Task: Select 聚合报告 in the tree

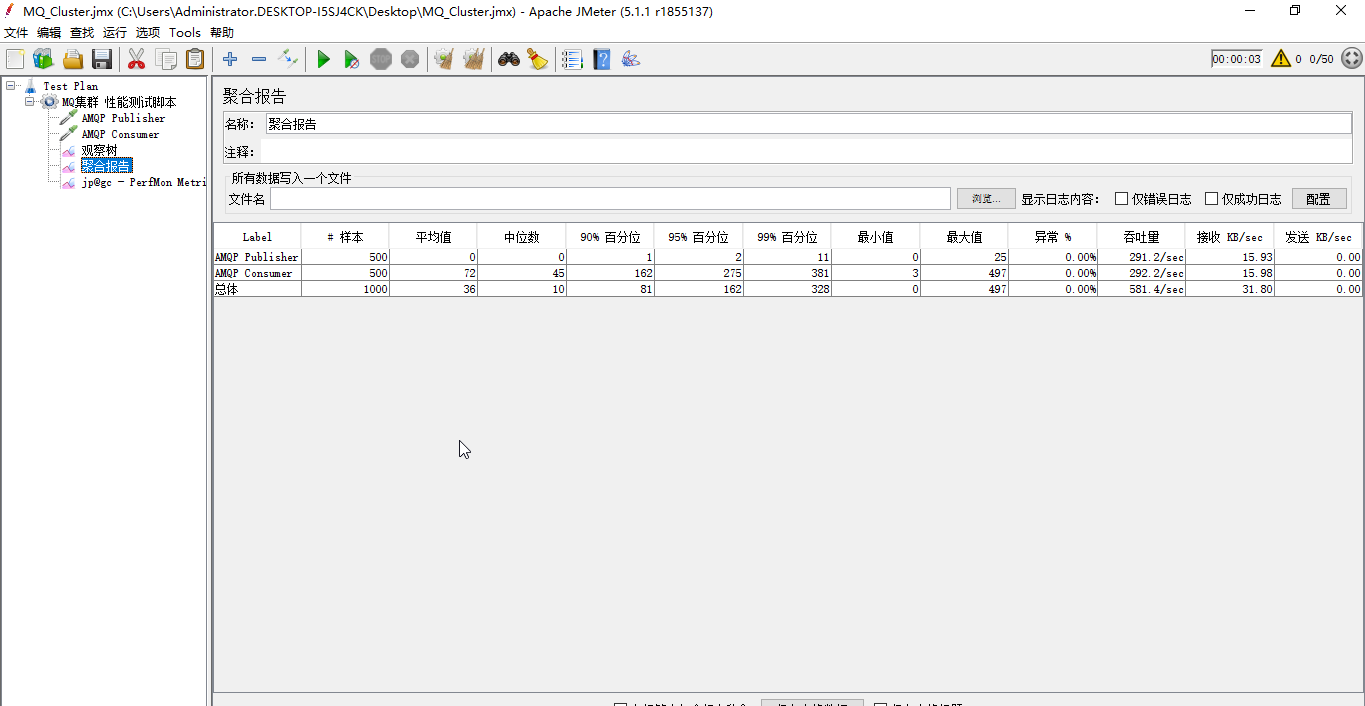Action: pos(106,166)
